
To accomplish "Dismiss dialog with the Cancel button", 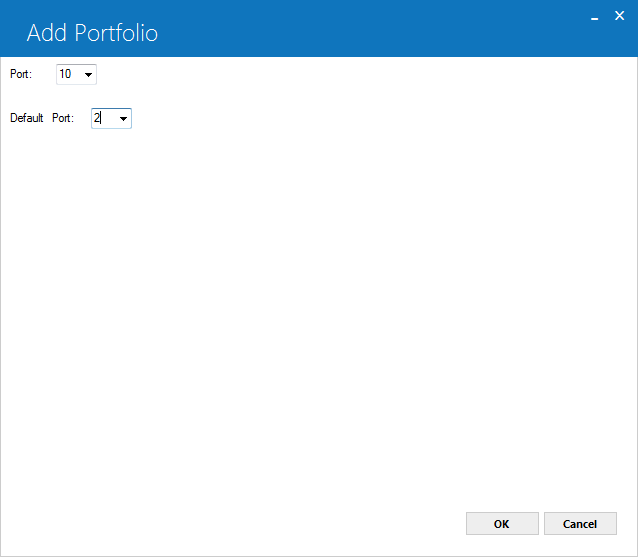I will [580, 524].
